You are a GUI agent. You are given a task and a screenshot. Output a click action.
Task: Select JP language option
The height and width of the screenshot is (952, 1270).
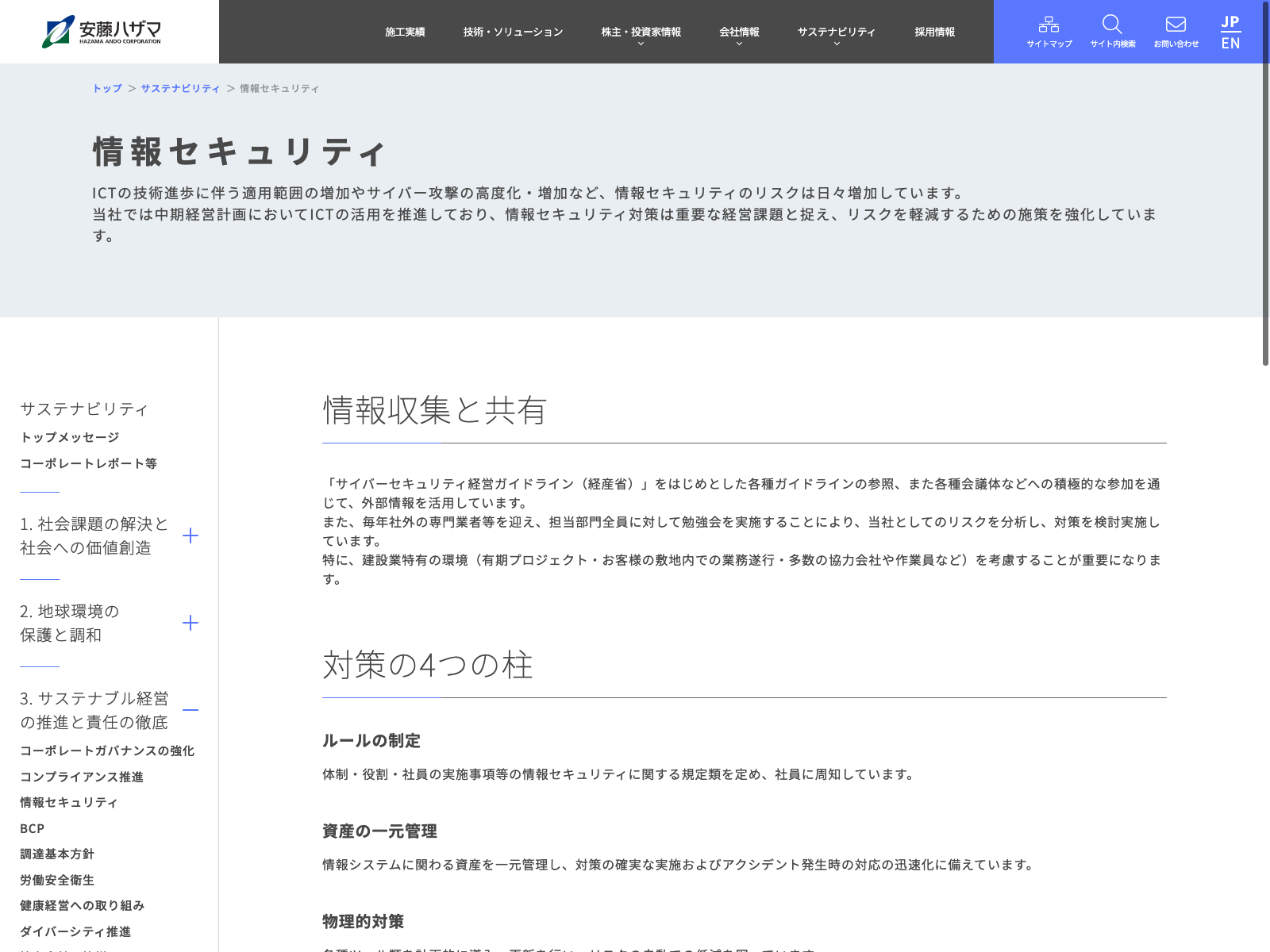pos(1230,21)
